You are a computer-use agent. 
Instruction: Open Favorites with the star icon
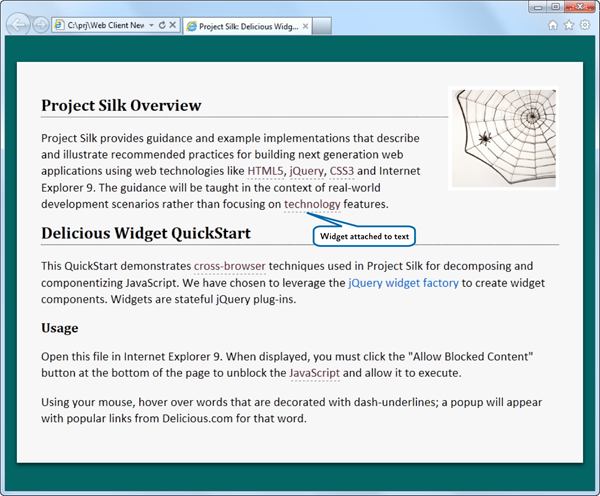tap(569, 25)
